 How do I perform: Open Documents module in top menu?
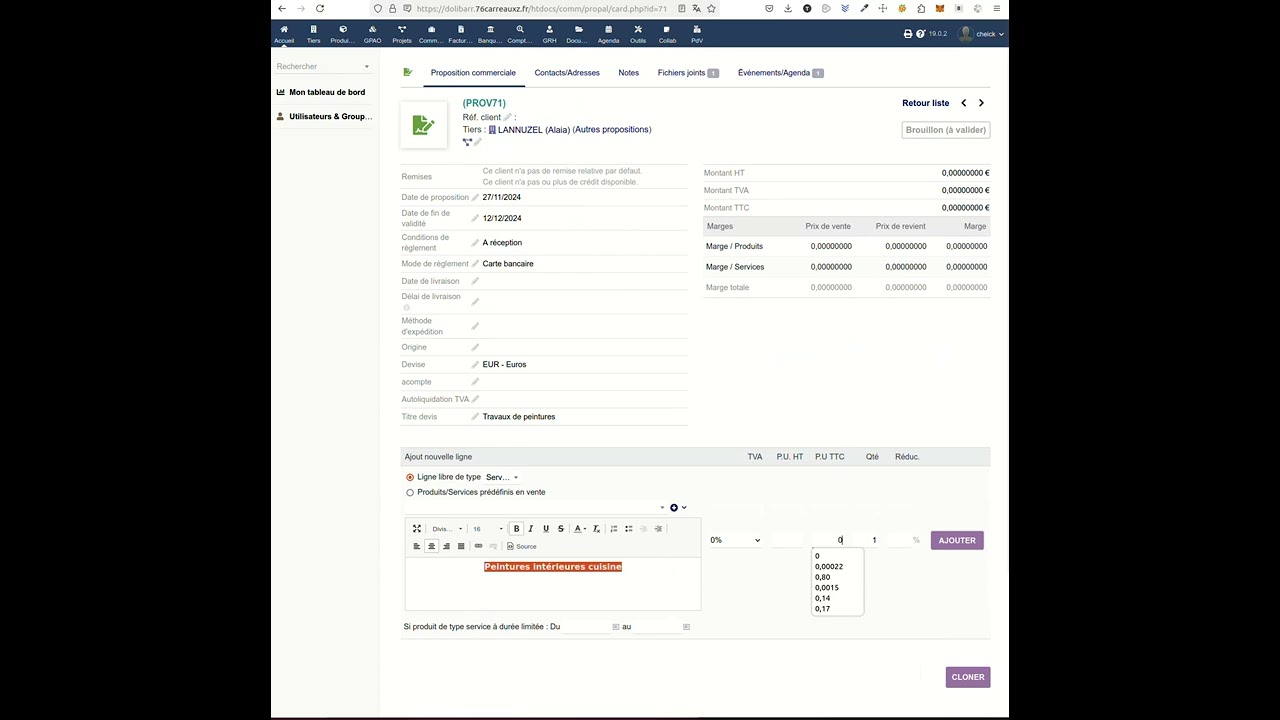(x=577, y=34)
